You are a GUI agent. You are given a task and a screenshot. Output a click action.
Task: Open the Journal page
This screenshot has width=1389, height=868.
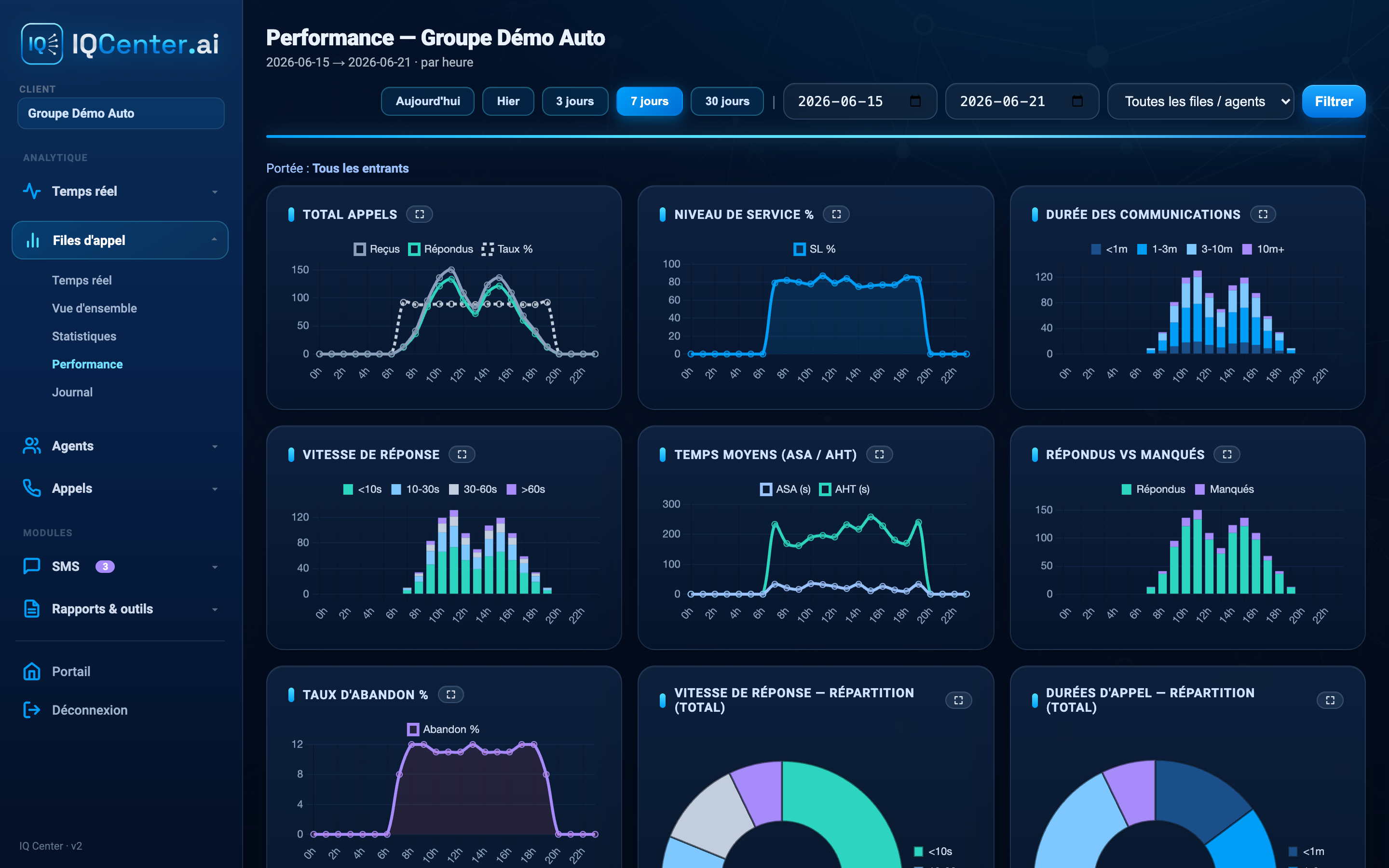(x=72, y=392)
